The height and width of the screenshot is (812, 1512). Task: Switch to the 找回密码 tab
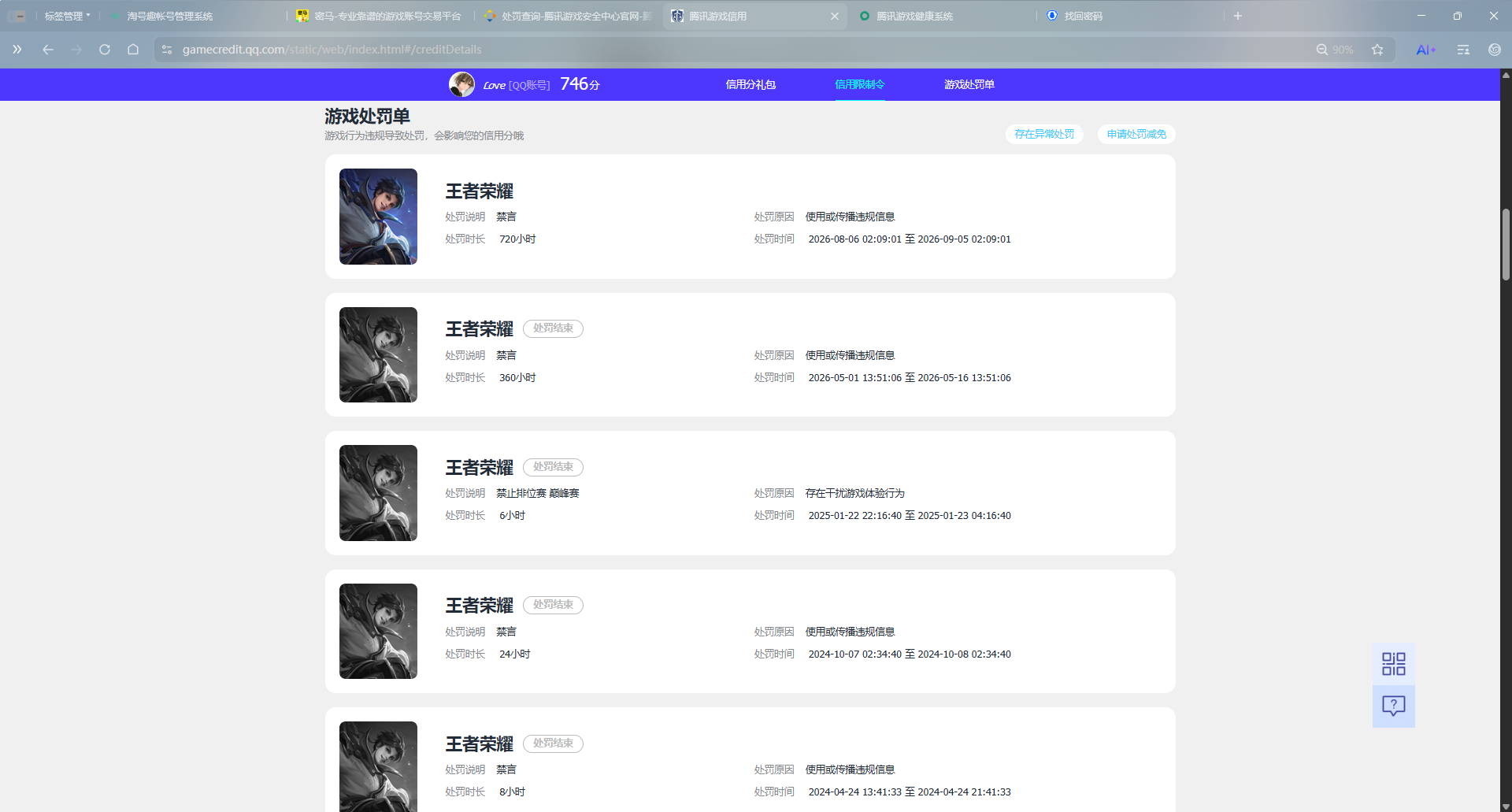tap(1131, 16)
